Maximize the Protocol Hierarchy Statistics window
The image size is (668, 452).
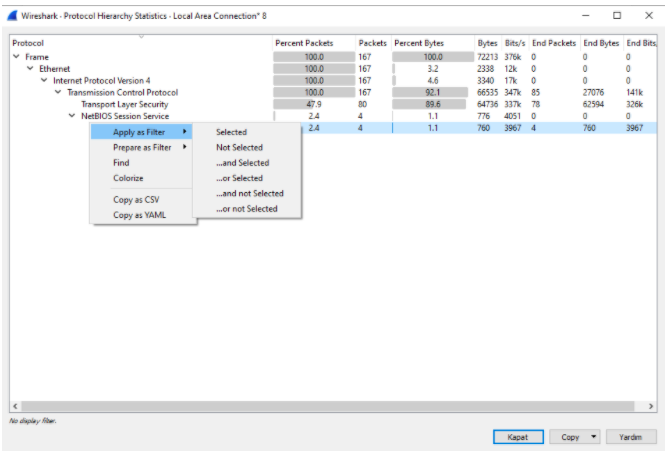click(617, 16)
